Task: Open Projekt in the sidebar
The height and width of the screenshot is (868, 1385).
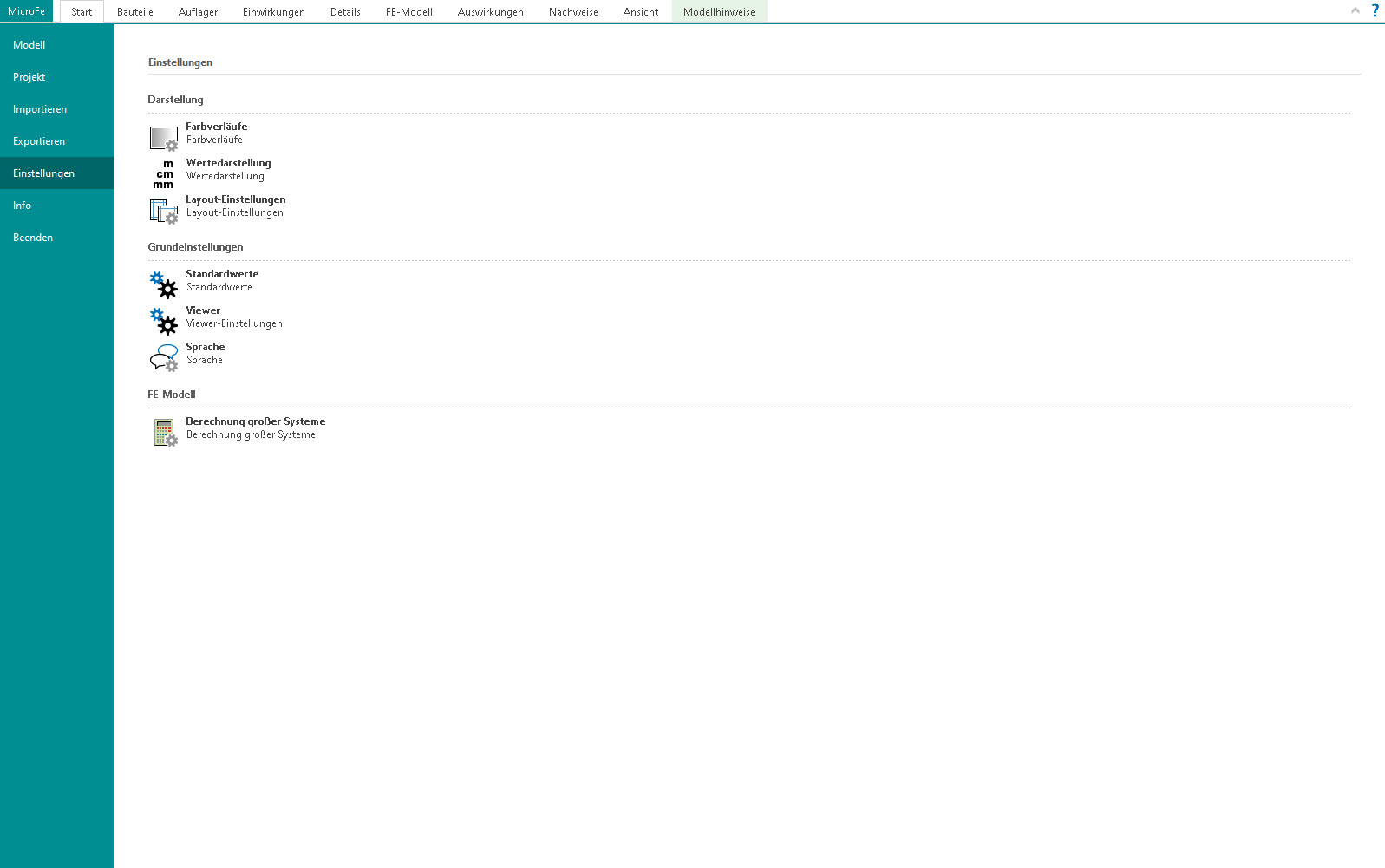Action: [x=57, y=77]
